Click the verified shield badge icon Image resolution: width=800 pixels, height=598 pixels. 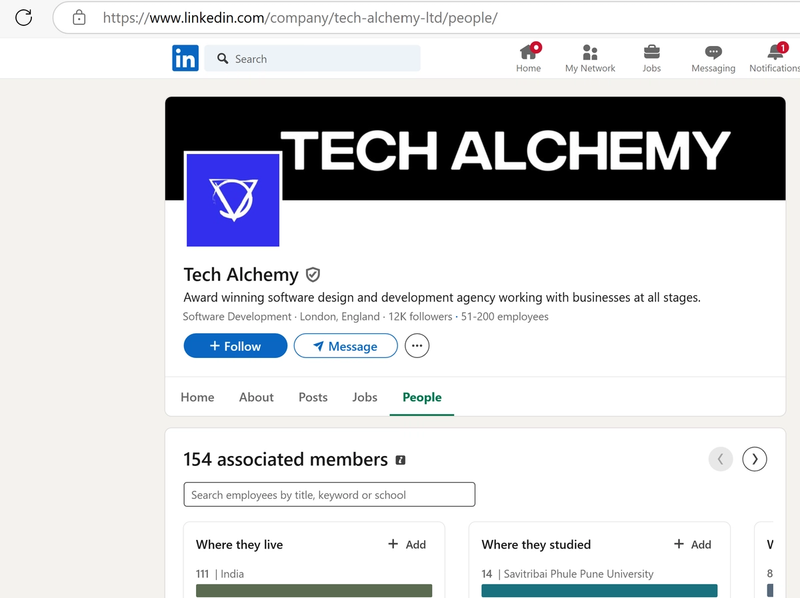(x=313, y=275)
